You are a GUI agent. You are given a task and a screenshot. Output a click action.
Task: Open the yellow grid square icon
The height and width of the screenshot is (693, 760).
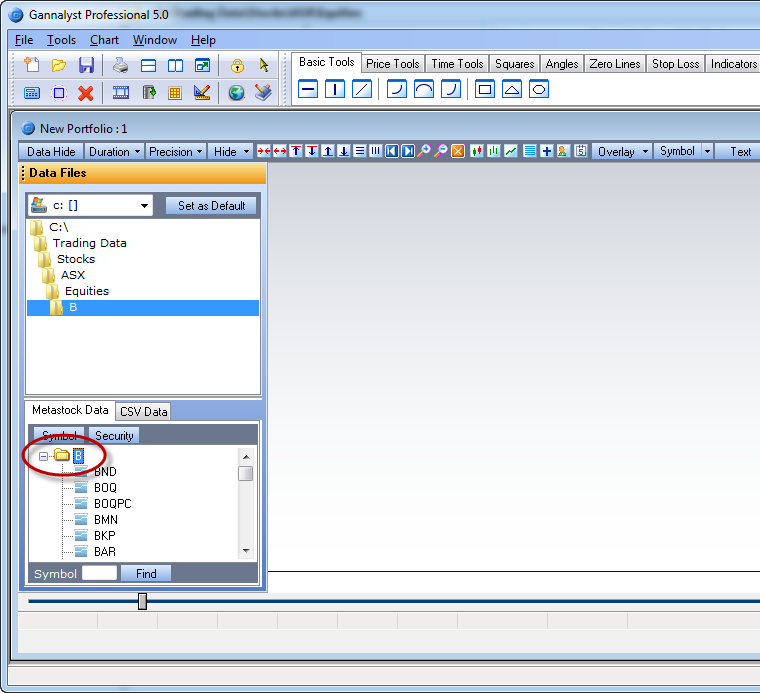point(175,93)
